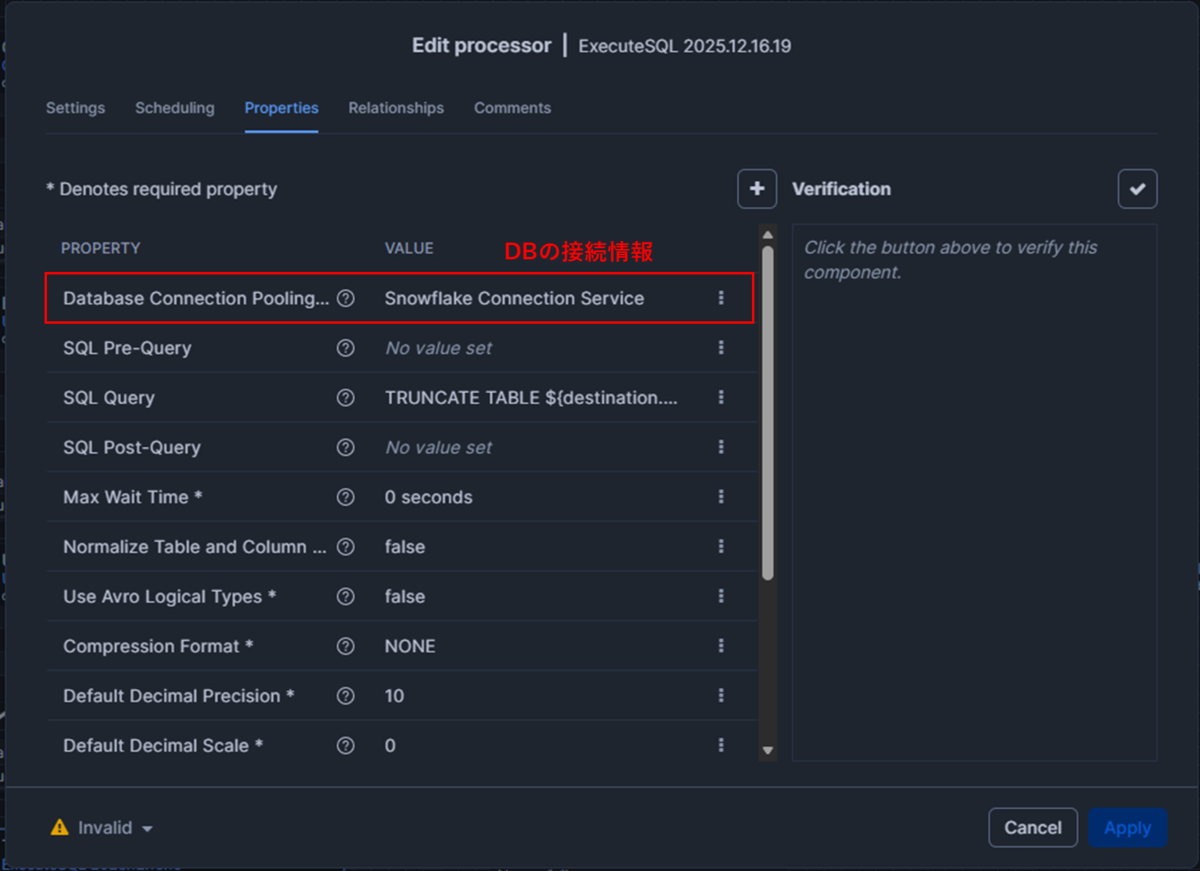Image resolution: width=1200 pixels, height=871 pixels.
Task: Open help tooltip for SQL Post-Query
Action: point(346,447)
